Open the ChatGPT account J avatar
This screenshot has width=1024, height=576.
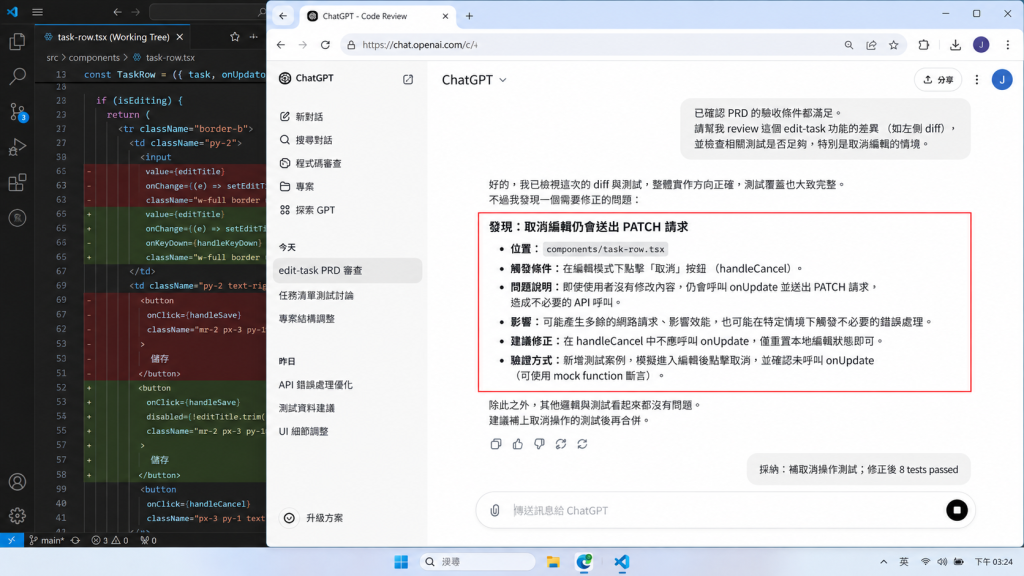(x=1002, y=80)
